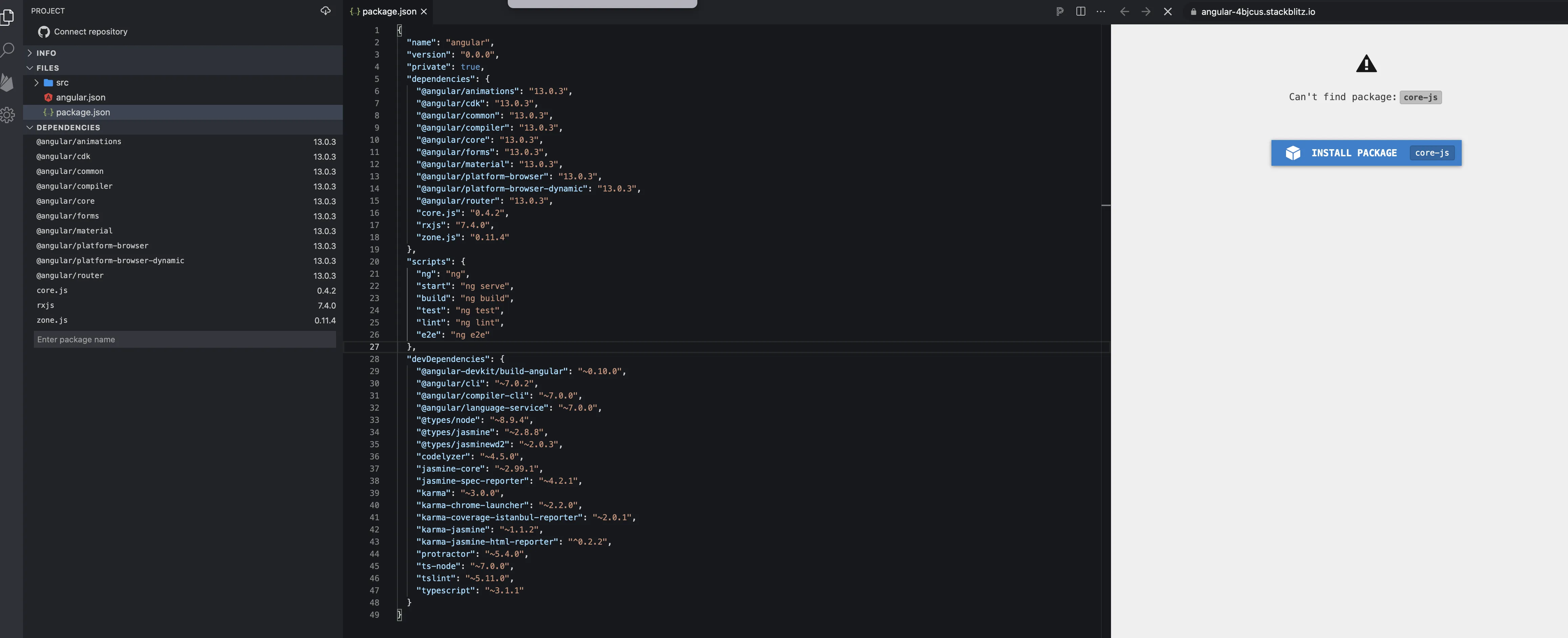Collapse the DEPENDENCIES section
The height and width of the screenshot is (638, 1568).
point(68,128)
